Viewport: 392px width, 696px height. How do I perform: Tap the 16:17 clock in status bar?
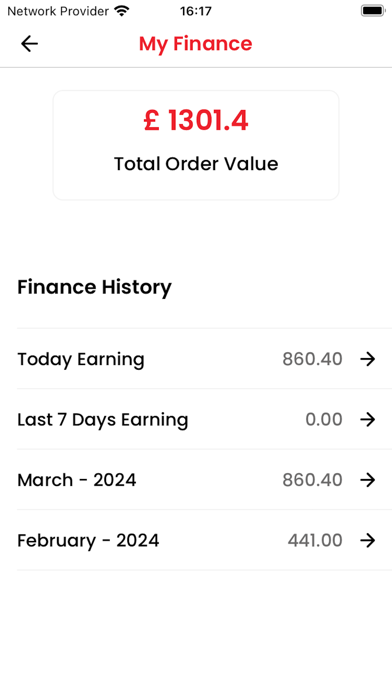[x=196, y=11]
